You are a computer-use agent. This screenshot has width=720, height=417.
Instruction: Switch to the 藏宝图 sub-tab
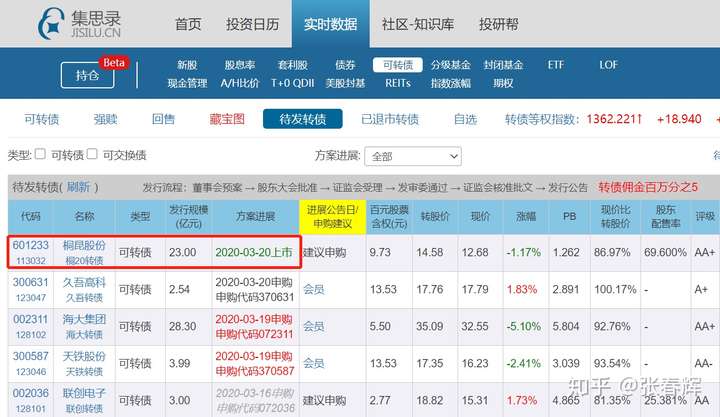coord(227,119)
